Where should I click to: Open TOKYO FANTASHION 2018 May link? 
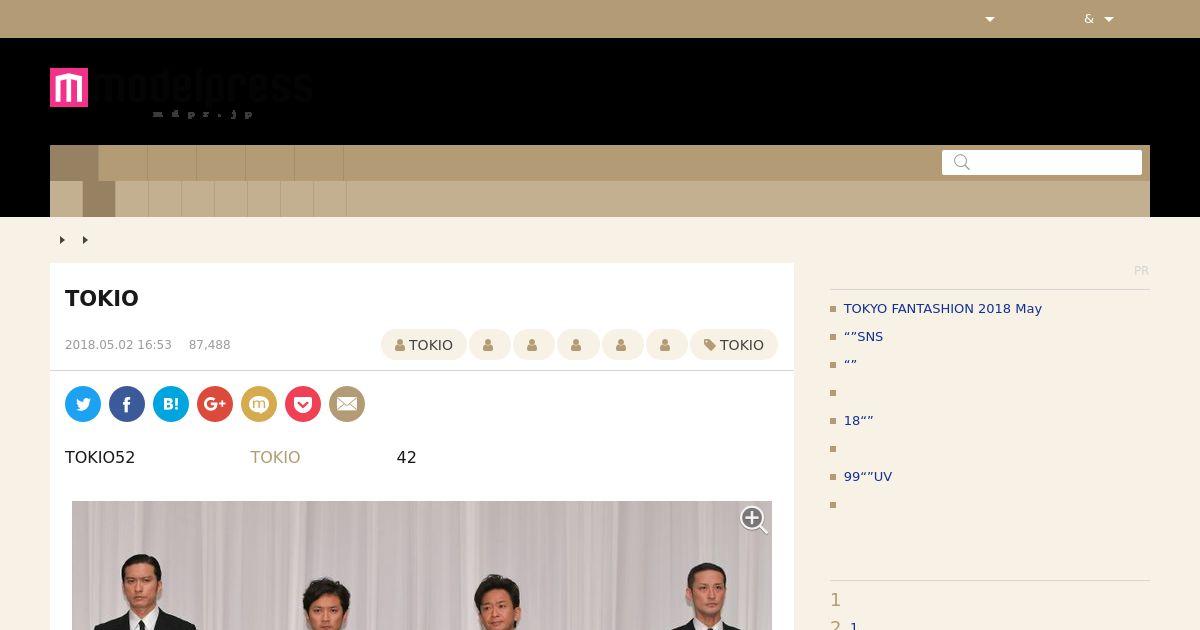(x=943, y=308)
